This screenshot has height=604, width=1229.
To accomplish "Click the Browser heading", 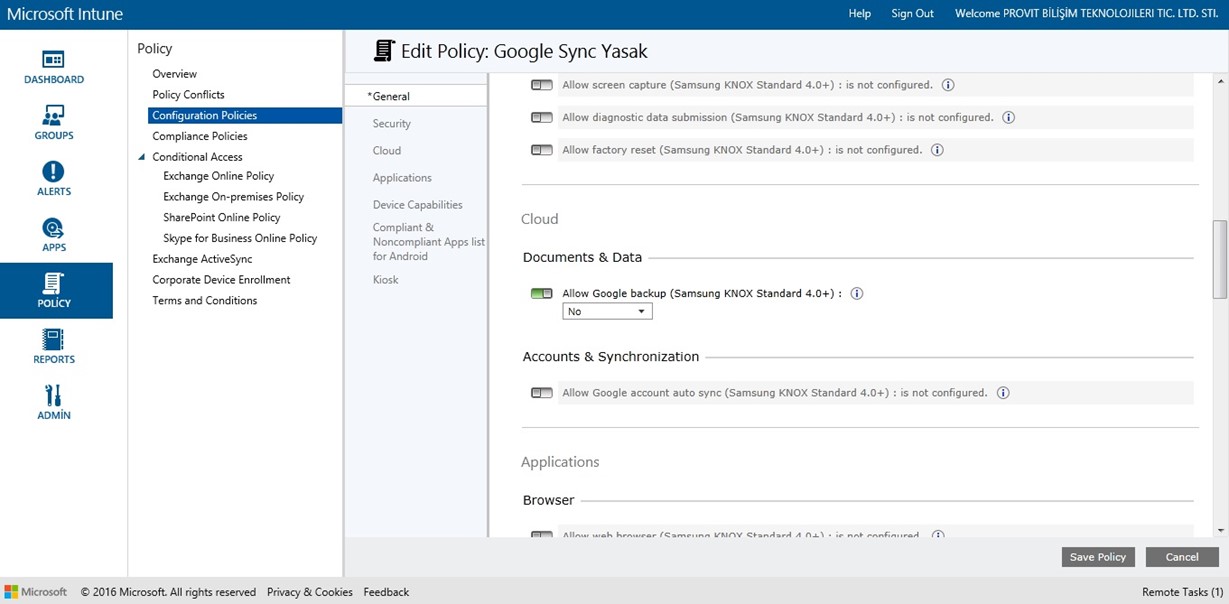I will (x=548, y=500).
